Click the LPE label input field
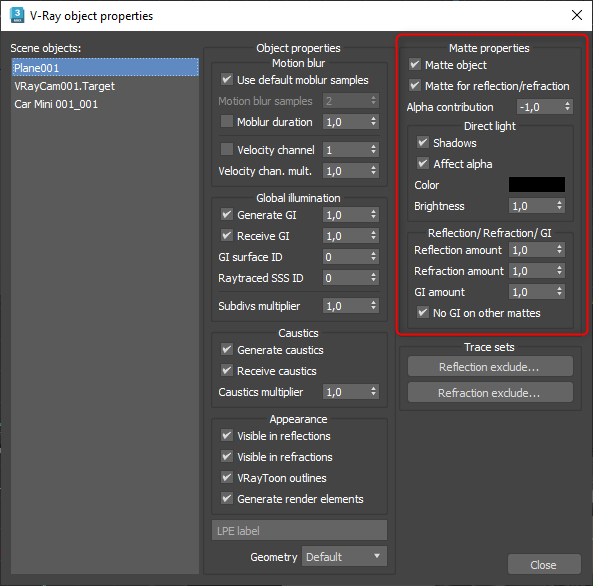Screen dimensions: 593x586 [299, 530]
